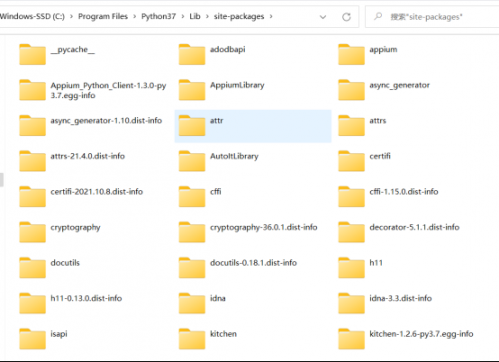The height and width of the screenshot is (362, 499).
Task: Click the search magnifier icon
Action: pos(378,16)
